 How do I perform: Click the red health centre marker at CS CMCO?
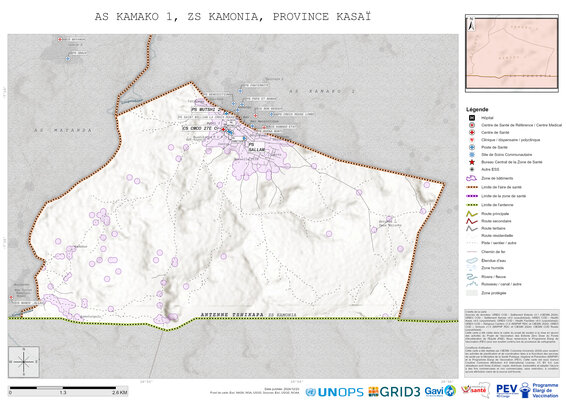click(x=223, y=129)
